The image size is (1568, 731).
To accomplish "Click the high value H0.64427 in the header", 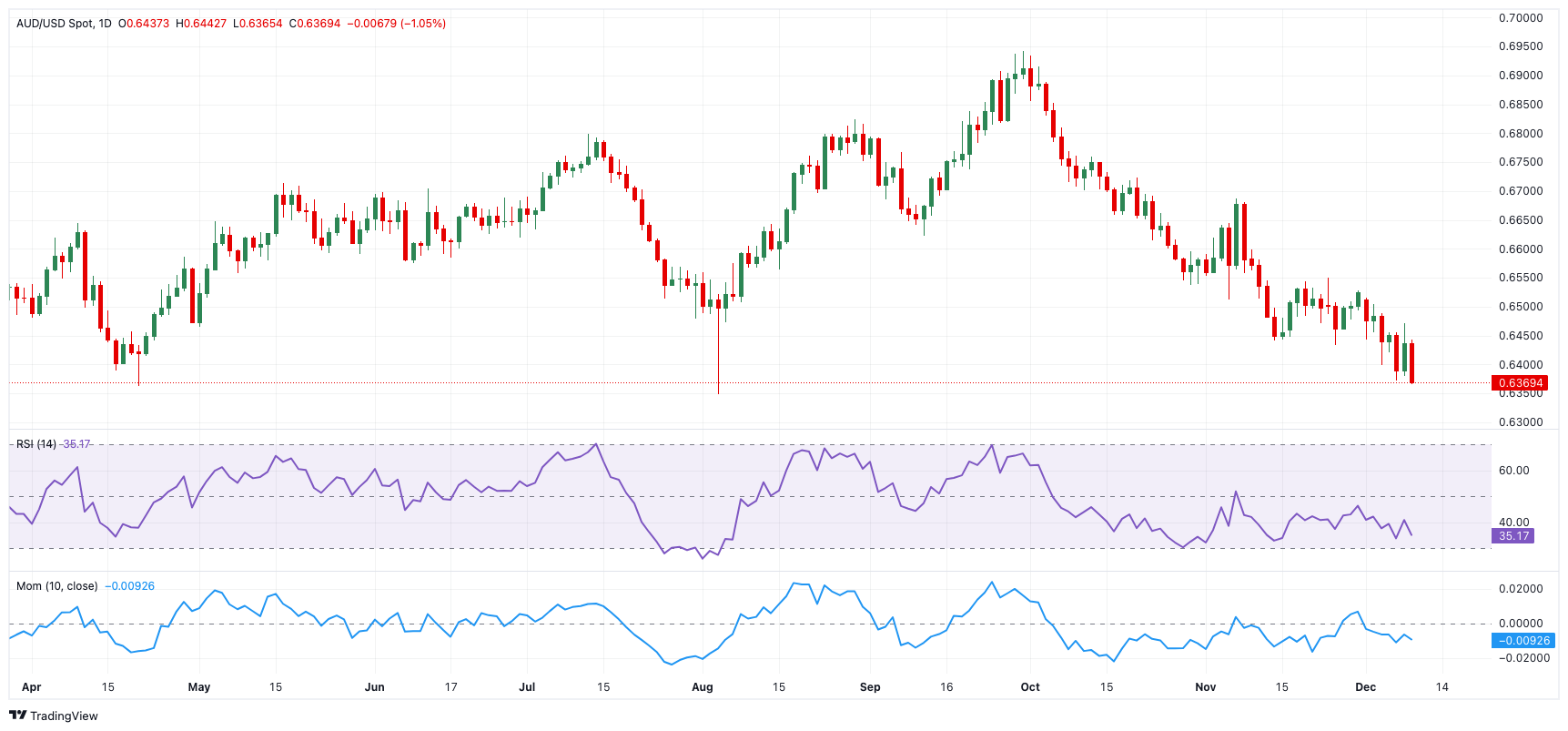I will (x=201, y=24).
